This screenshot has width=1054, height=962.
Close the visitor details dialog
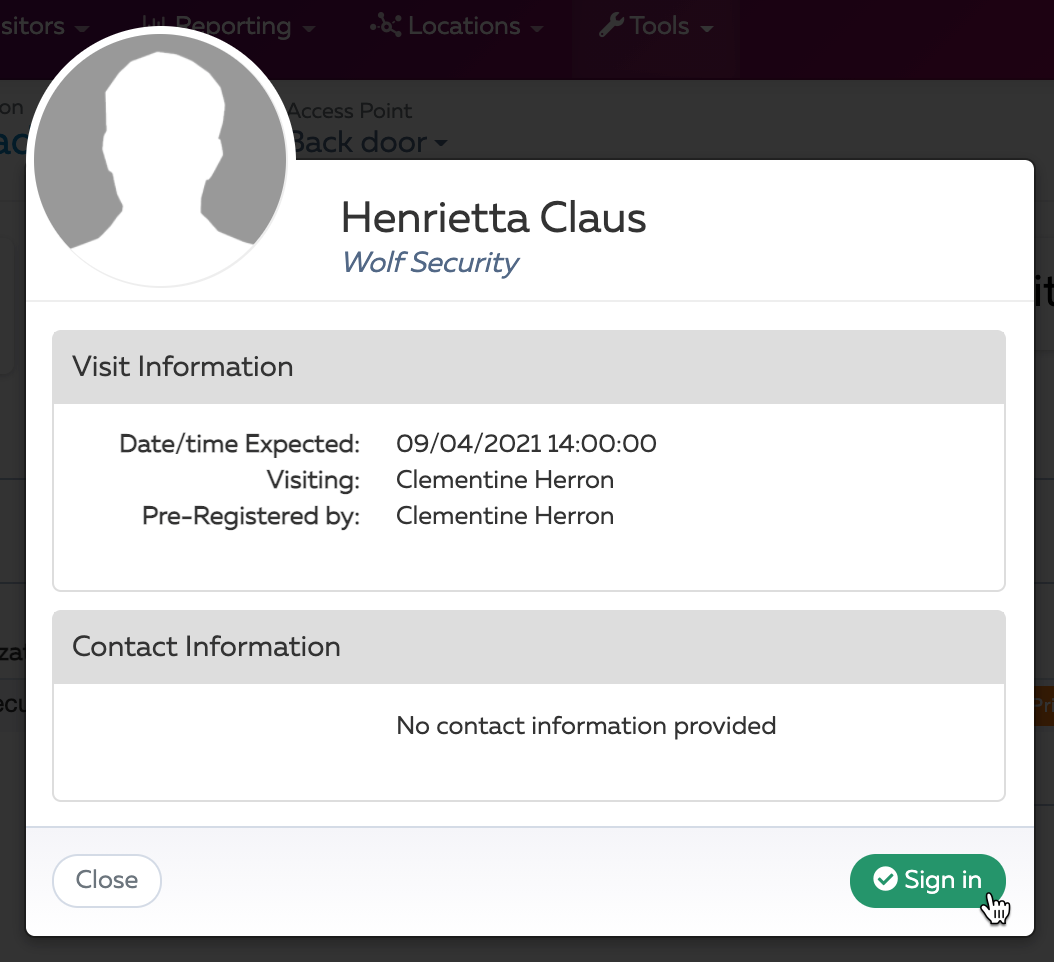pyautogui.click(x=107, y=880)
